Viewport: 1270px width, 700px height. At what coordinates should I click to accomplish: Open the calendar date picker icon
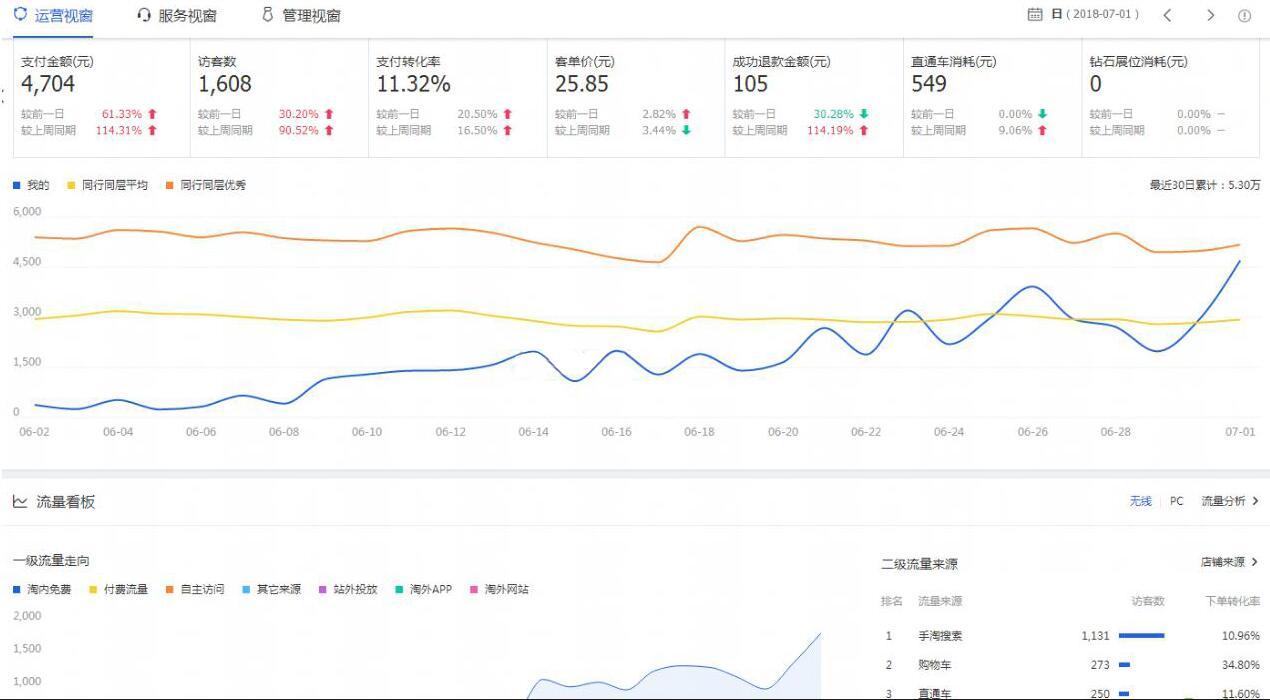(x=1035, y=15)
